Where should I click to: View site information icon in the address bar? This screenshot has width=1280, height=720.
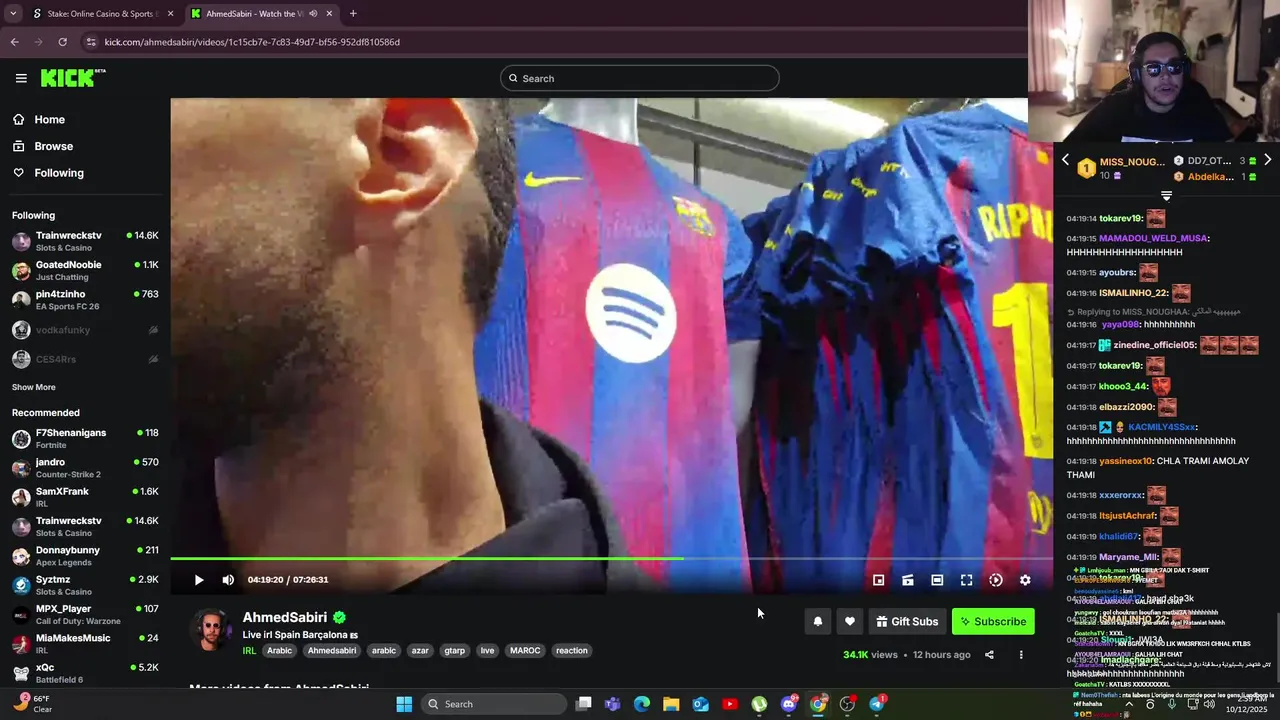[91, 42]
